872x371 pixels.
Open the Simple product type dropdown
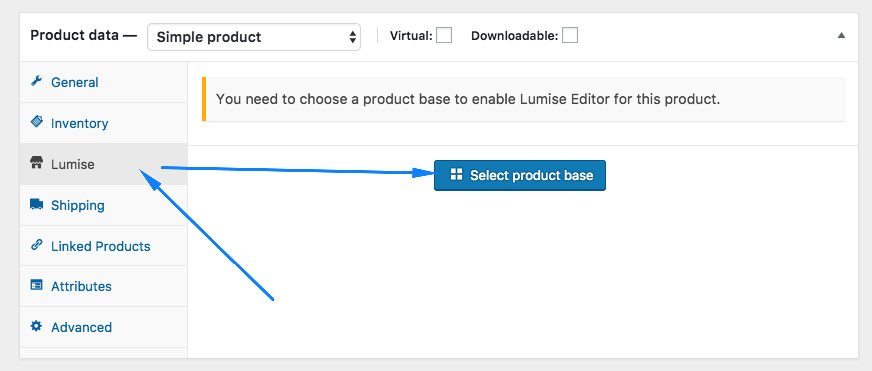pos(254,37)
